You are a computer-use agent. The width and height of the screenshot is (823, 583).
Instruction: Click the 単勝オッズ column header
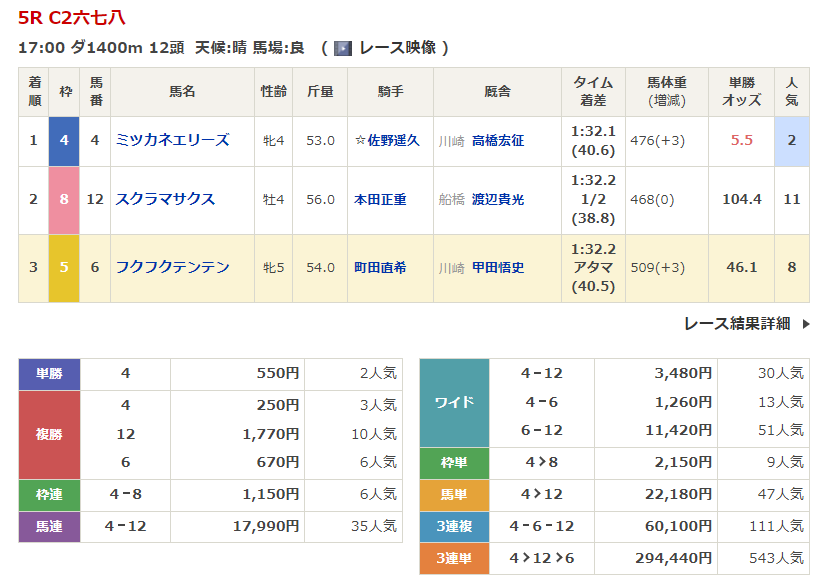point(741,92)
